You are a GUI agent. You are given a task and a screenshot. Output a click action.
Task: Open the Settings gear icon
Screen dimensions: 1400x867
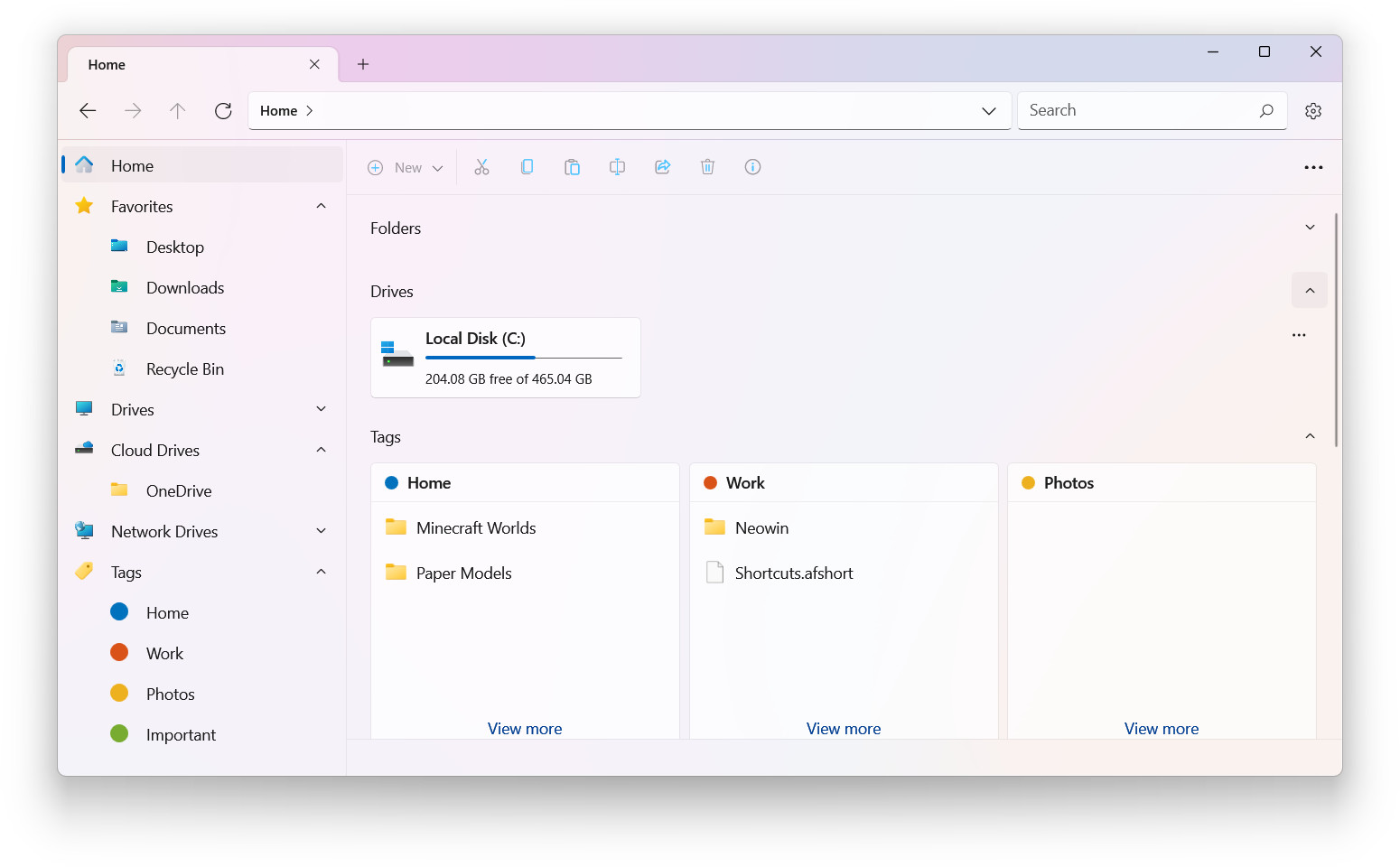[1312, 110]
